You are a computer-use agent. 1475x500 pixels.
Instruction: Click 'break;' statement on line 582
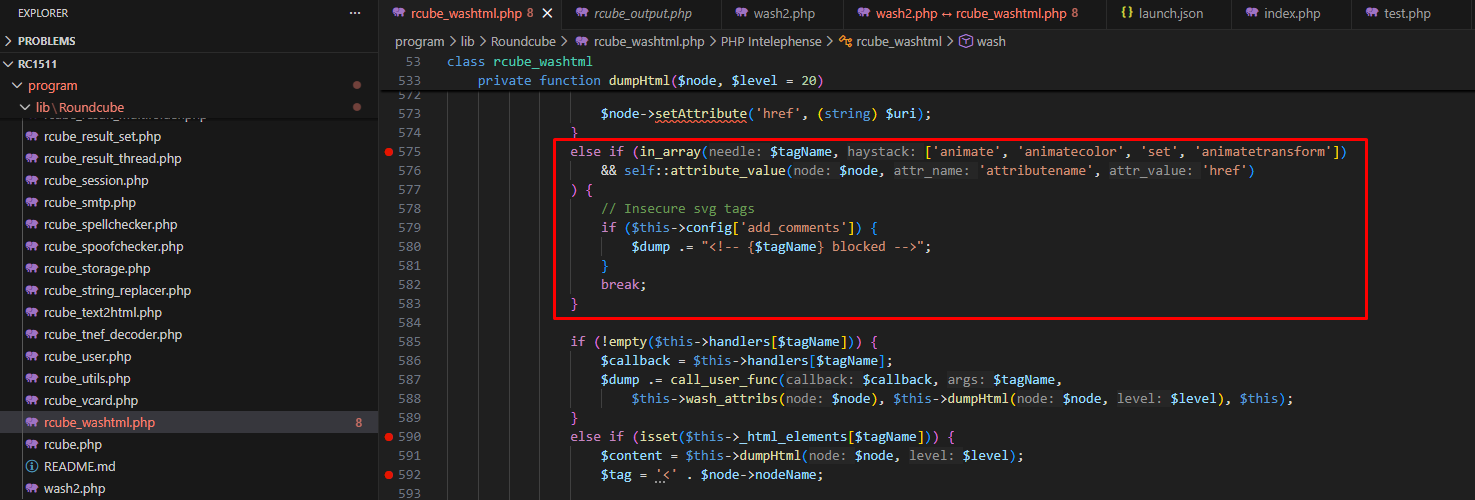624,285
